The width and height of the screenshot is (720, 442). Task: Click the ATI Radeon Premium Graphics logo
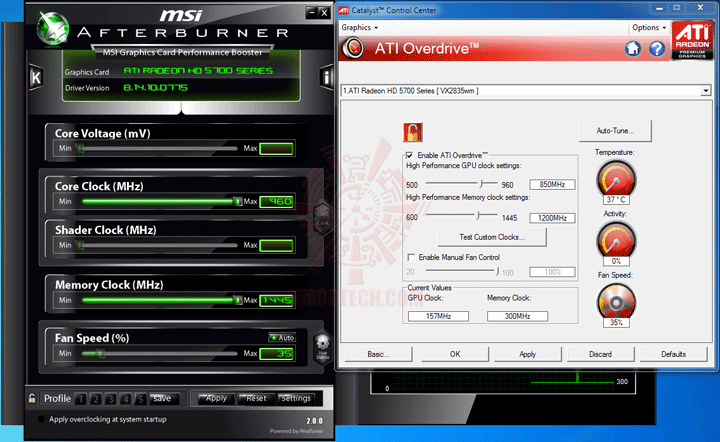point(692,40)
